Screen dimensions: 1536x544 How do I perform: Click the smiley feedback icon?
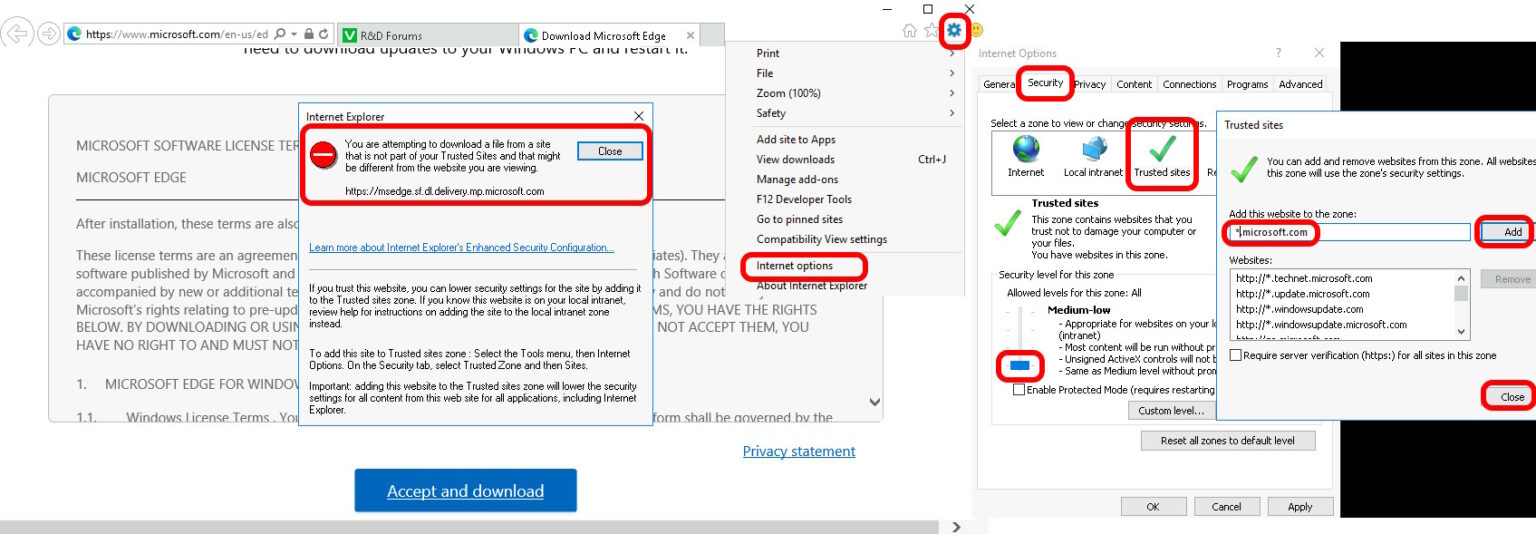click(976, 31)
